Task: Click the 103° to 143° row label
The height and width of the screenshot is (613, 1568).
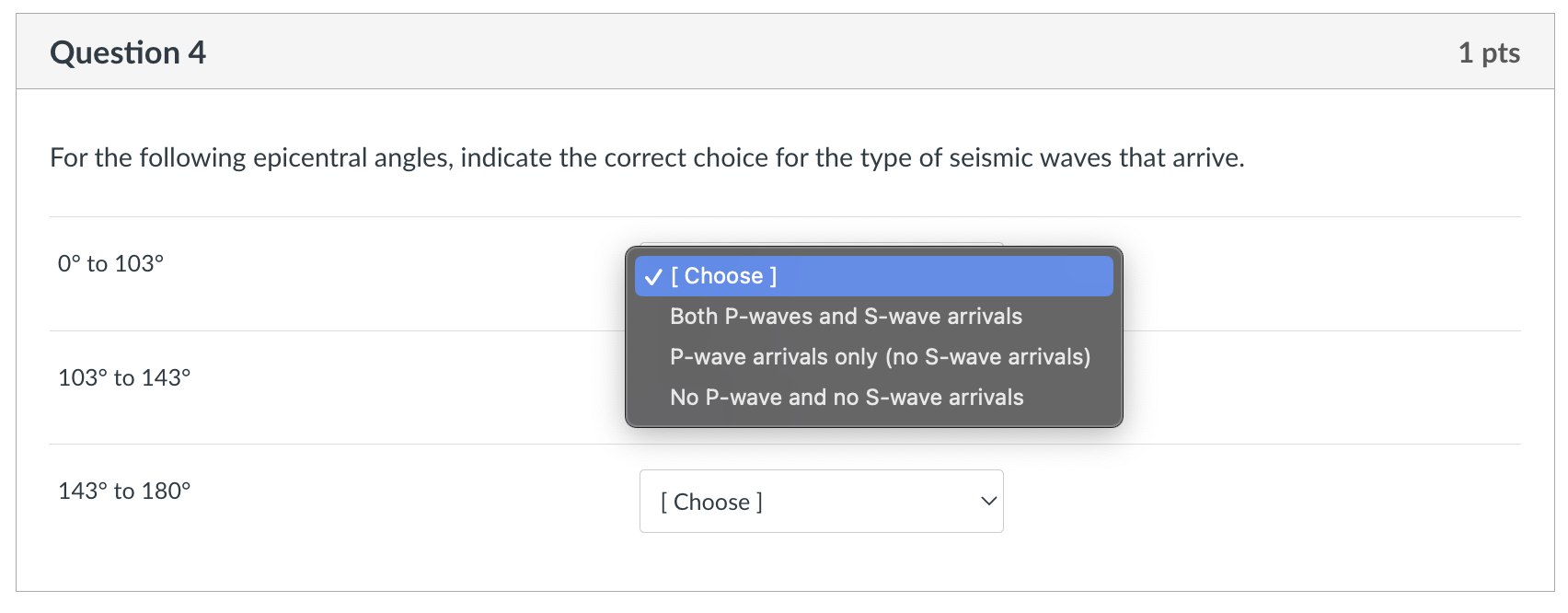Action: tap(124, 376)
